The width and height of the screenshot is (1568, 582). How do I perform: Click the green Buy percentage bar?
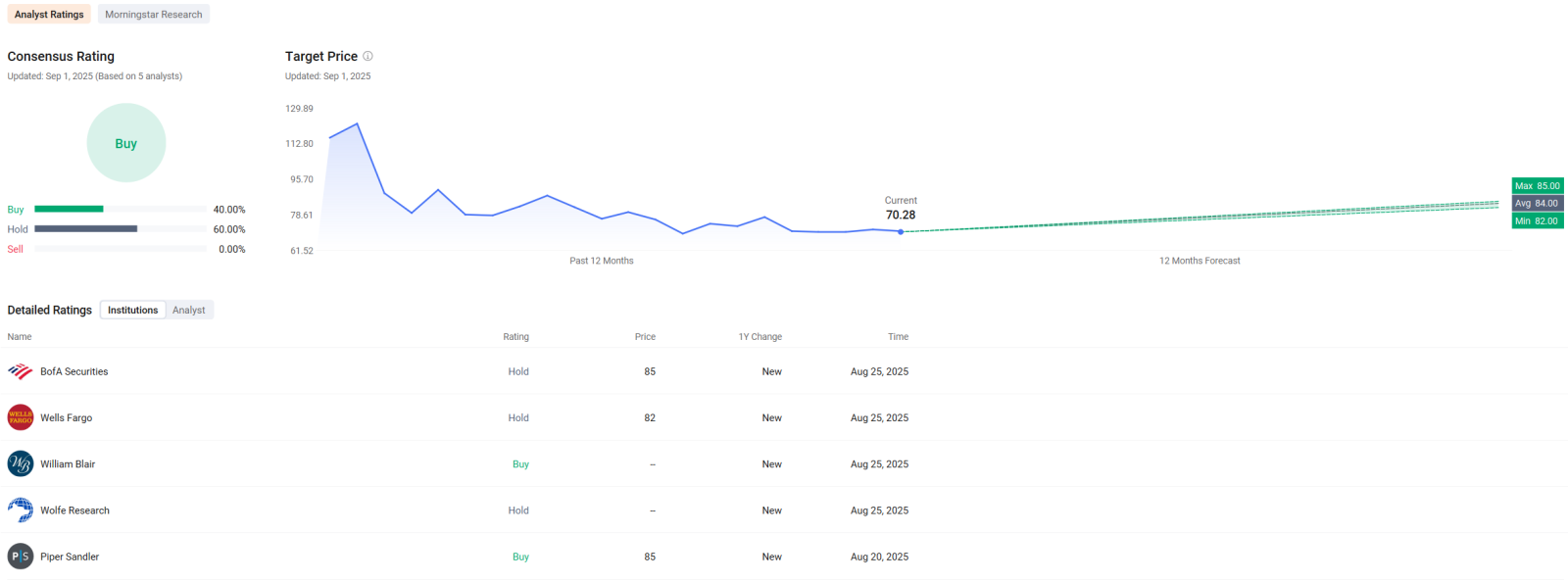click(69, 209)
